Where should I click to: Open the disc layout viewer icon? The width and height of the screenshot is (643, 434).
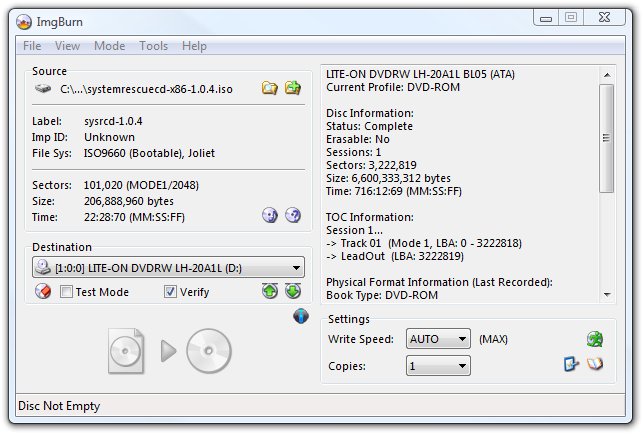270,215
